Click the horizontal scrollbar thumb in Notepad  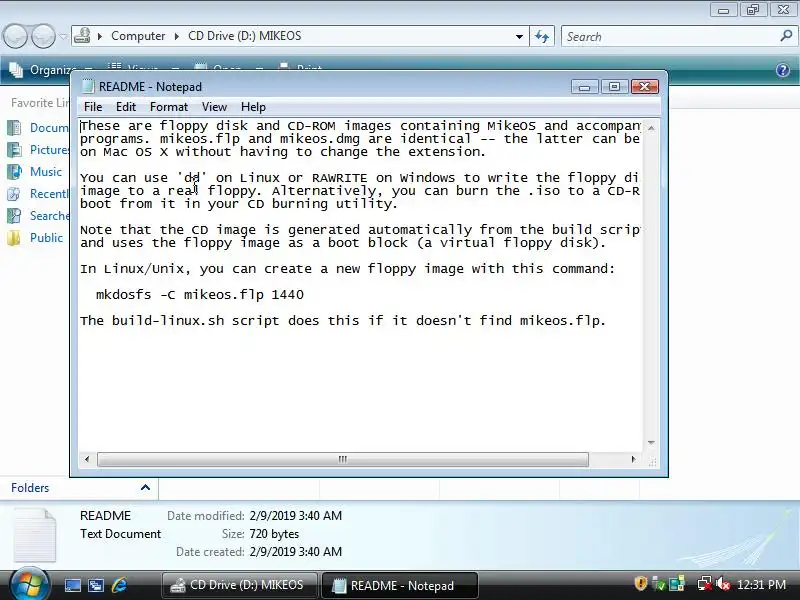pos(342,459)
